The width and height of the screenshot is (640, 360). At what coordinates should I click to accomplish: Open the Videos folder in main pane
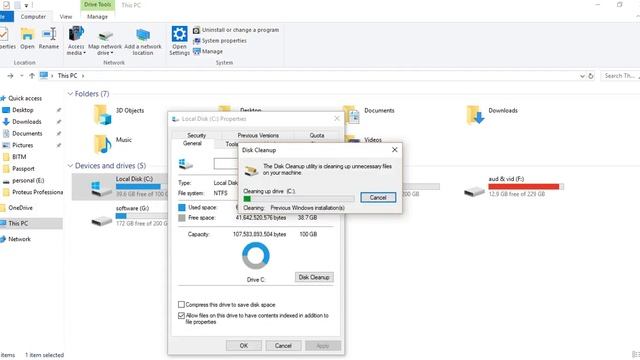pos(363,141)
